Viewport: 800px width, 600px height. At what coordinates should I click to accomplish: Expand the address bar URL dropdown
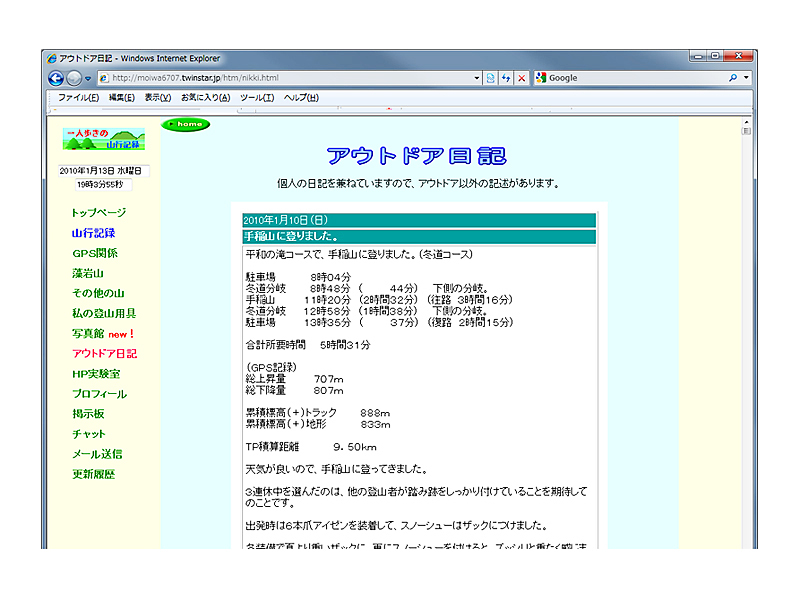click(x=476, y=78)
